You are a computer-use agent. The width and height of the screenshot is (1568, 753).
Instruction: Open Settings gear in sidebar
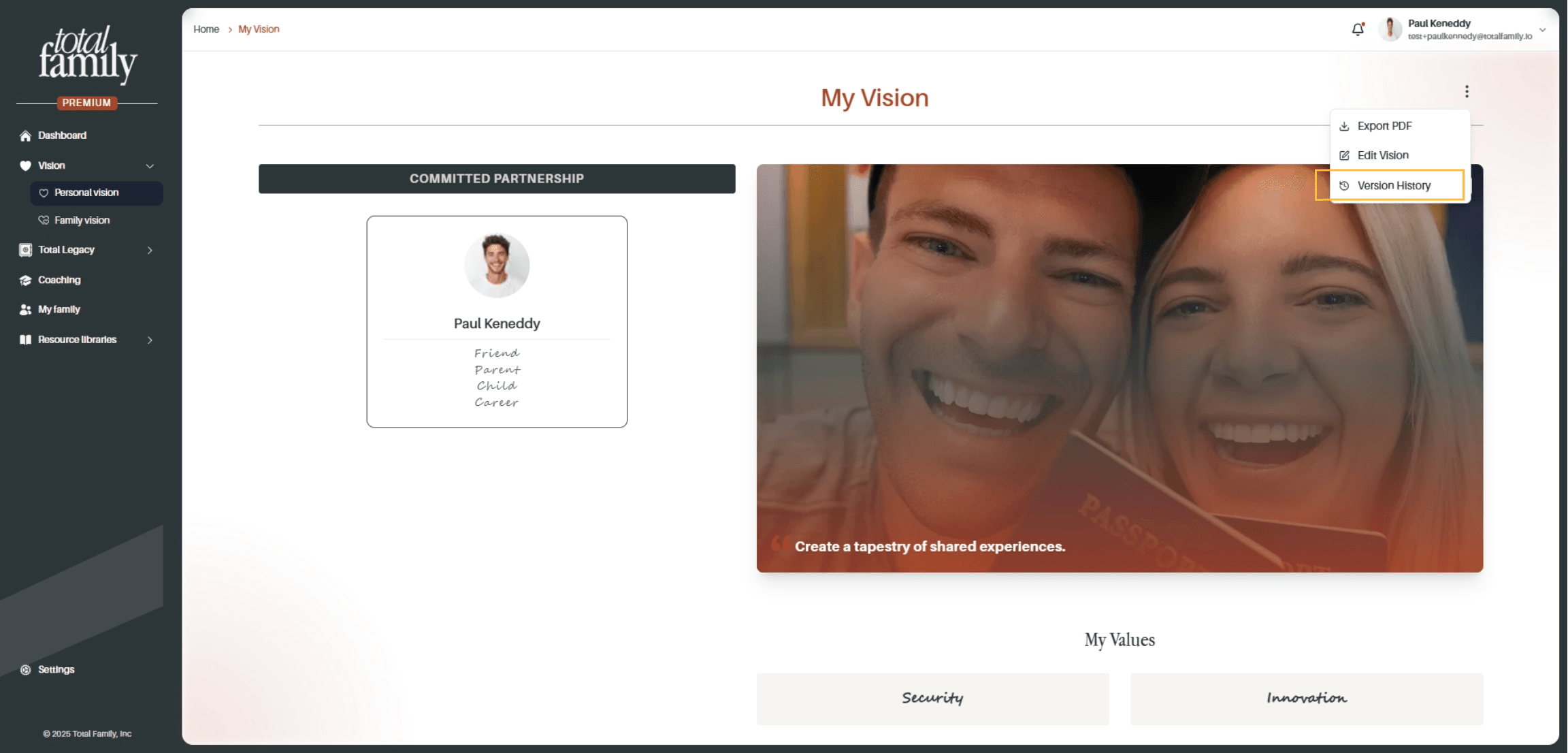[25, 669]
